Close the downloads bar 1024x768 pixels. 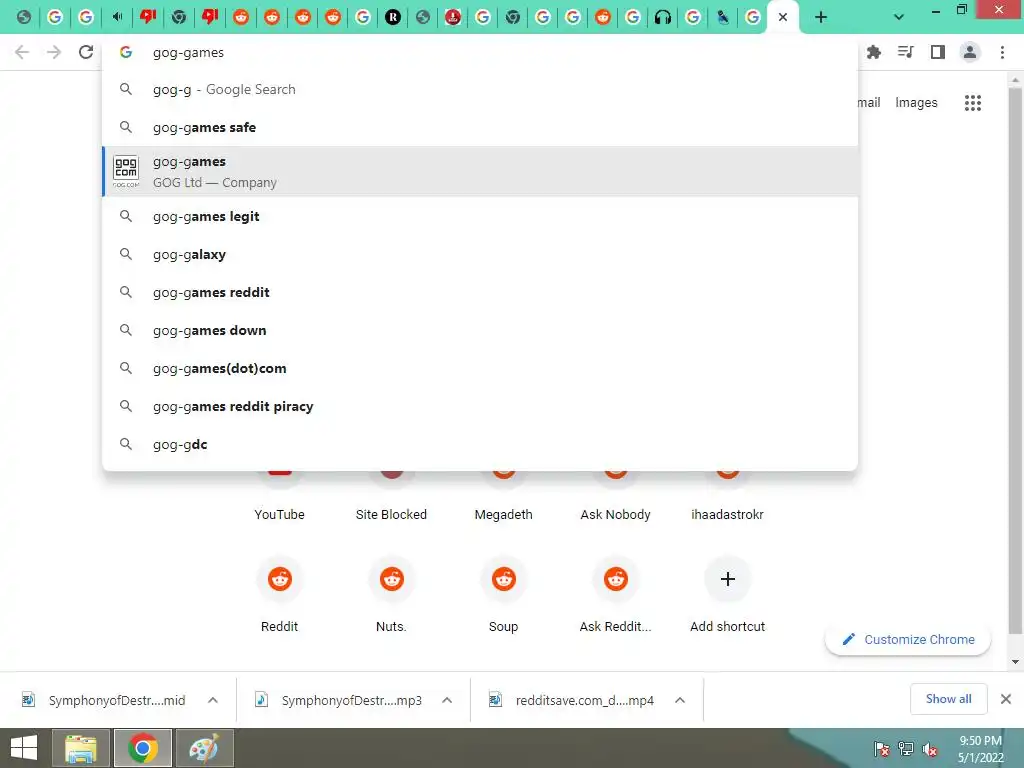[1006, 699]
